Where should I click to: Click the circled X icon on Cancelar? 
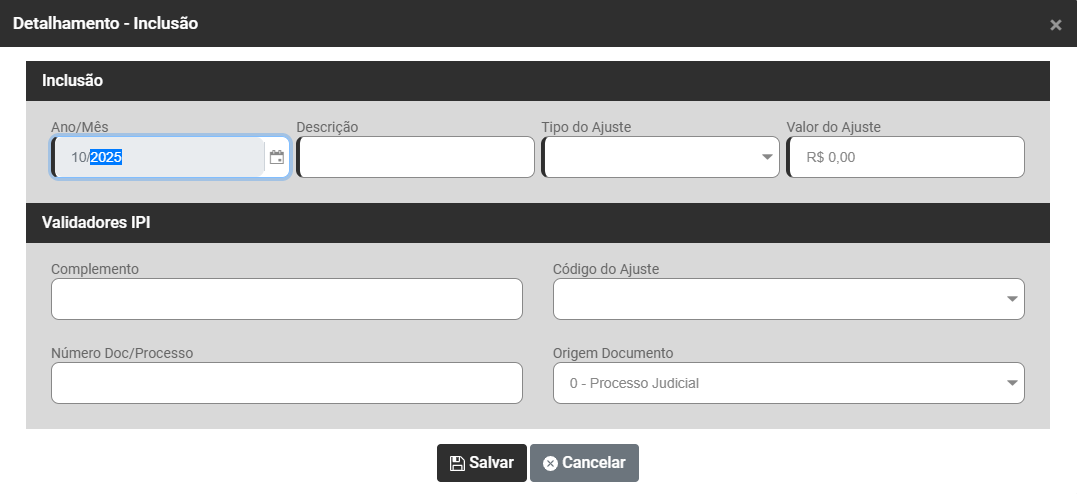point(550,463)
